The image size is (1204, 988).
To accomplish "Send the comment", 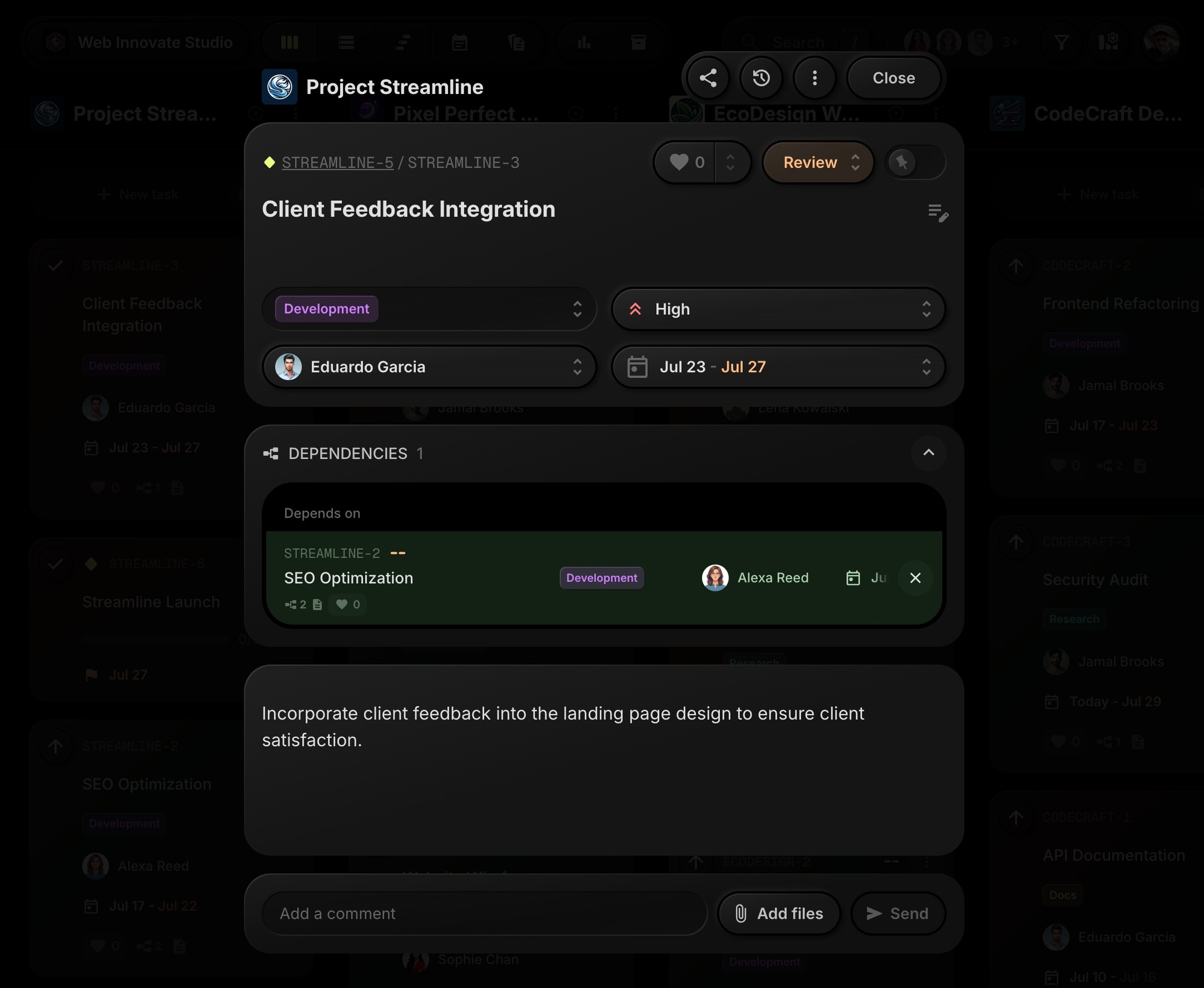I will click(x=898, y=913).
